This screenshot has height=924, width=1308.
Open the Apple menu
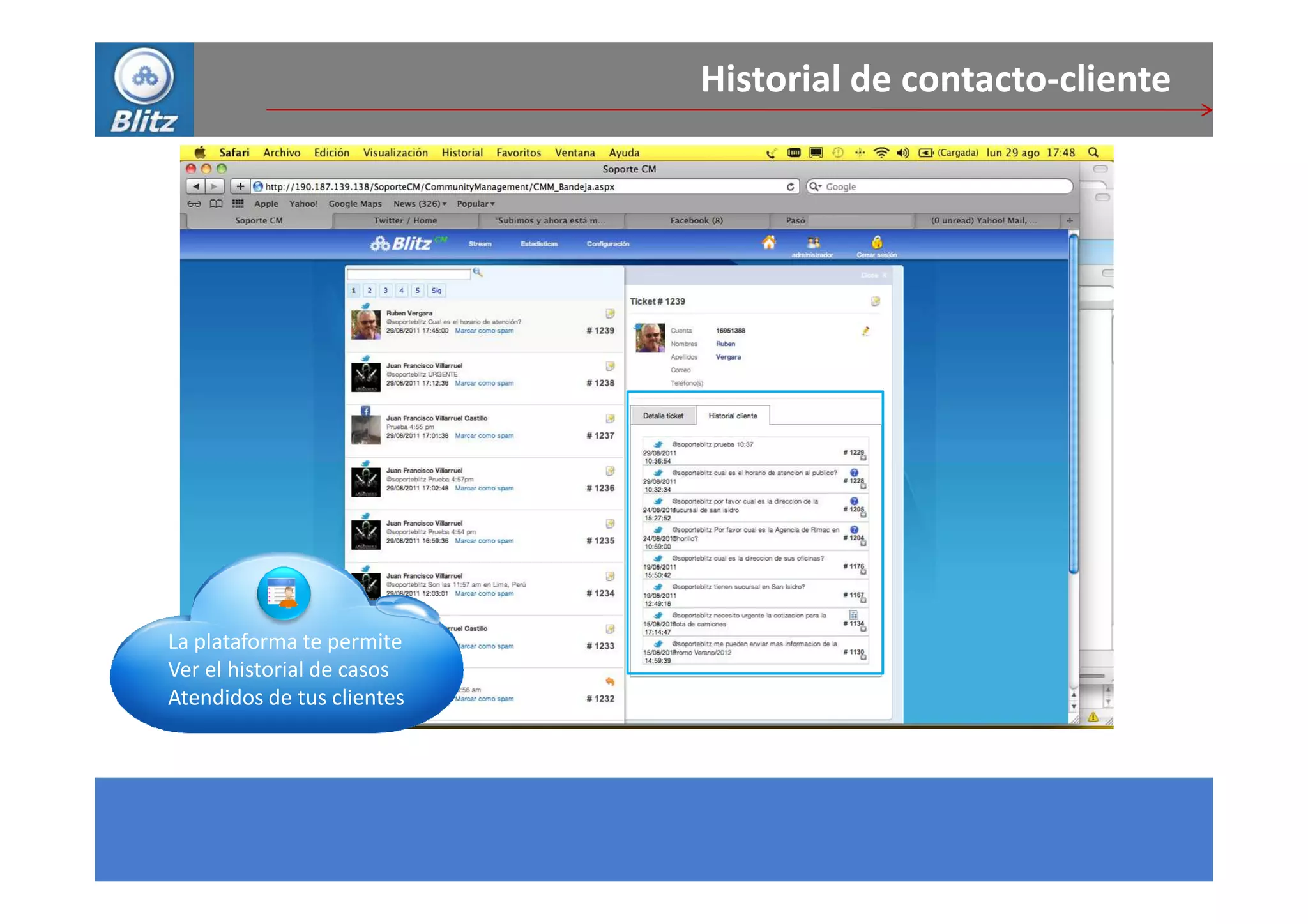(x=200, y=153)
